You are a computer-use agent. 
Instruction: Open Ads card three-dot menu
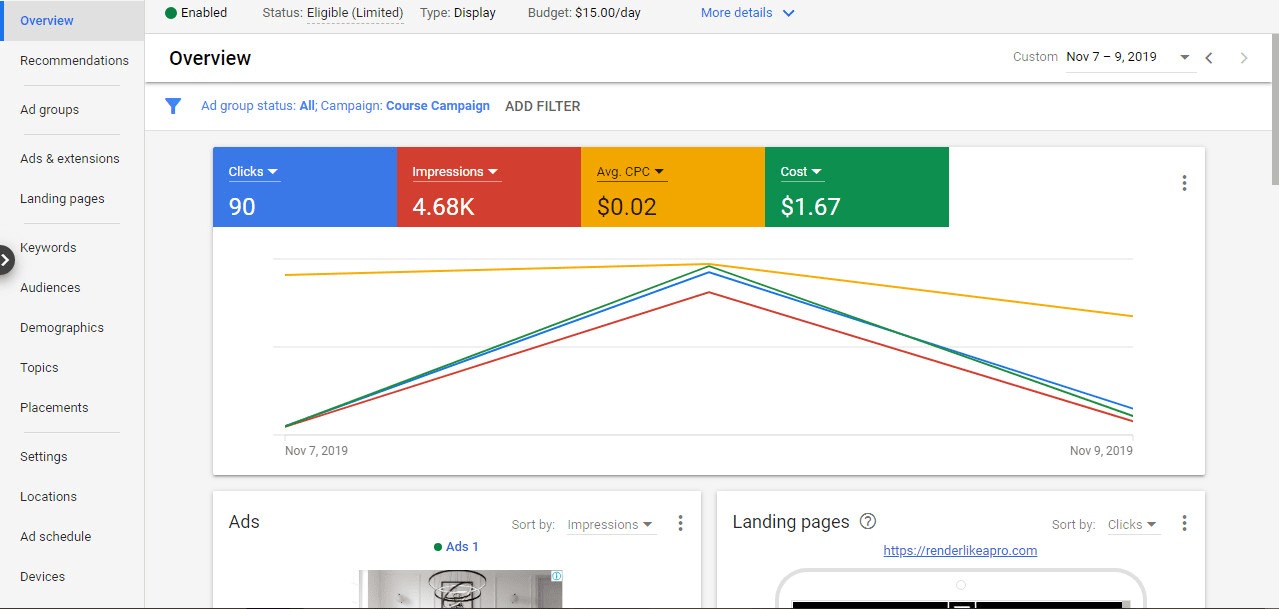[x=680, y=523]
